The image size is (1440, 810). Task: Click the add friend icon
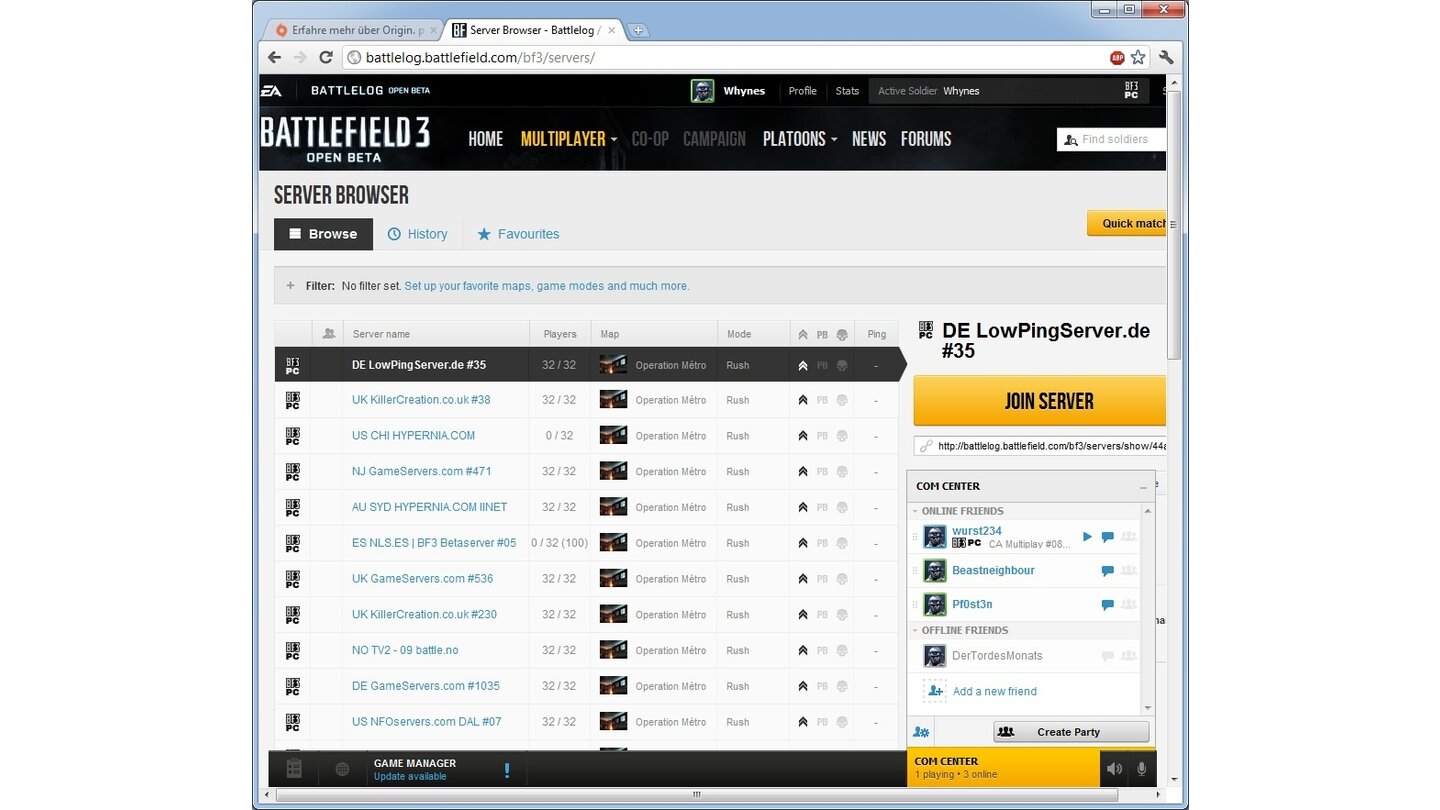935,691
